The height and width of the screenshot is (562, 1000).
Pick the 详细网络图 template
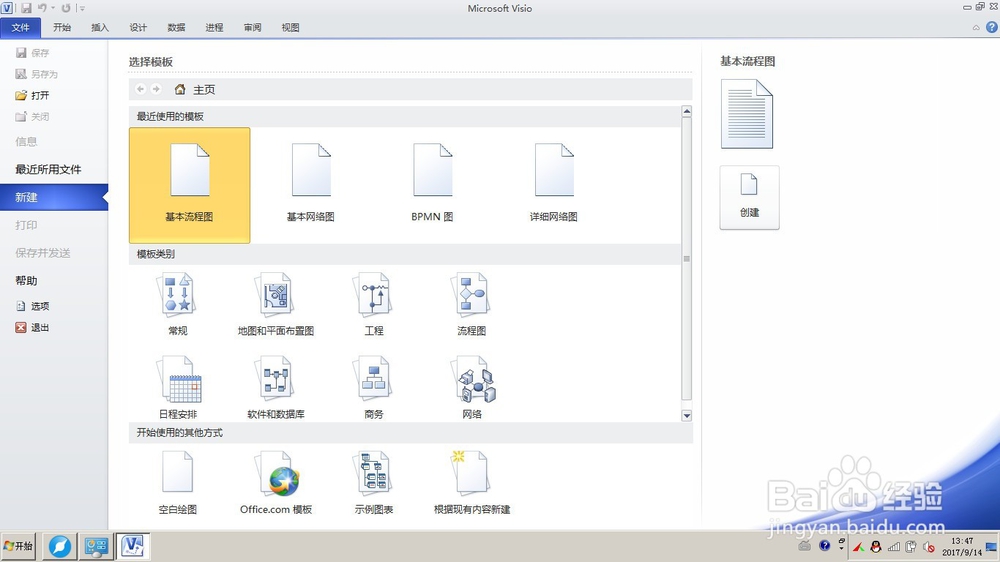coord(554,184)
